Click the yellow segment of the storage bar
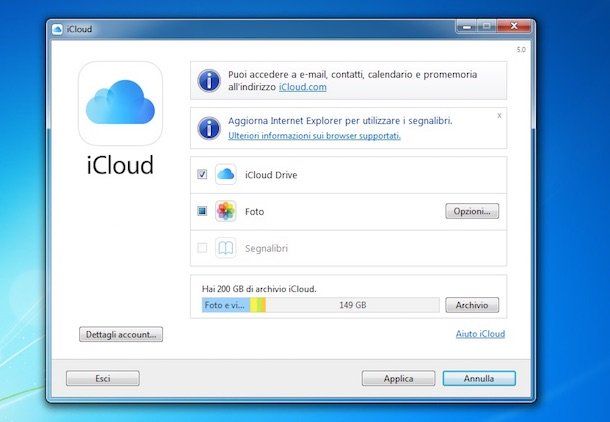 pos(254,305)
